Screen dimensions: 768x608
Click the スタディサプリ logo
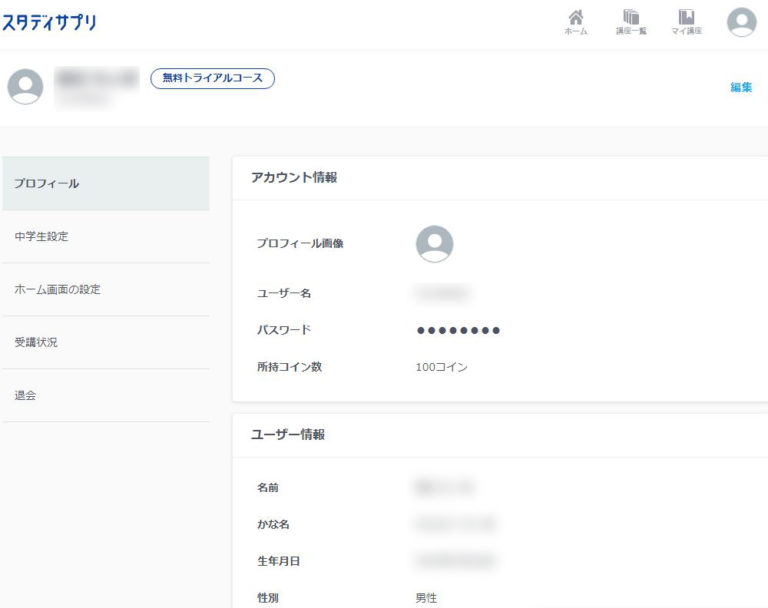point(49,22)
